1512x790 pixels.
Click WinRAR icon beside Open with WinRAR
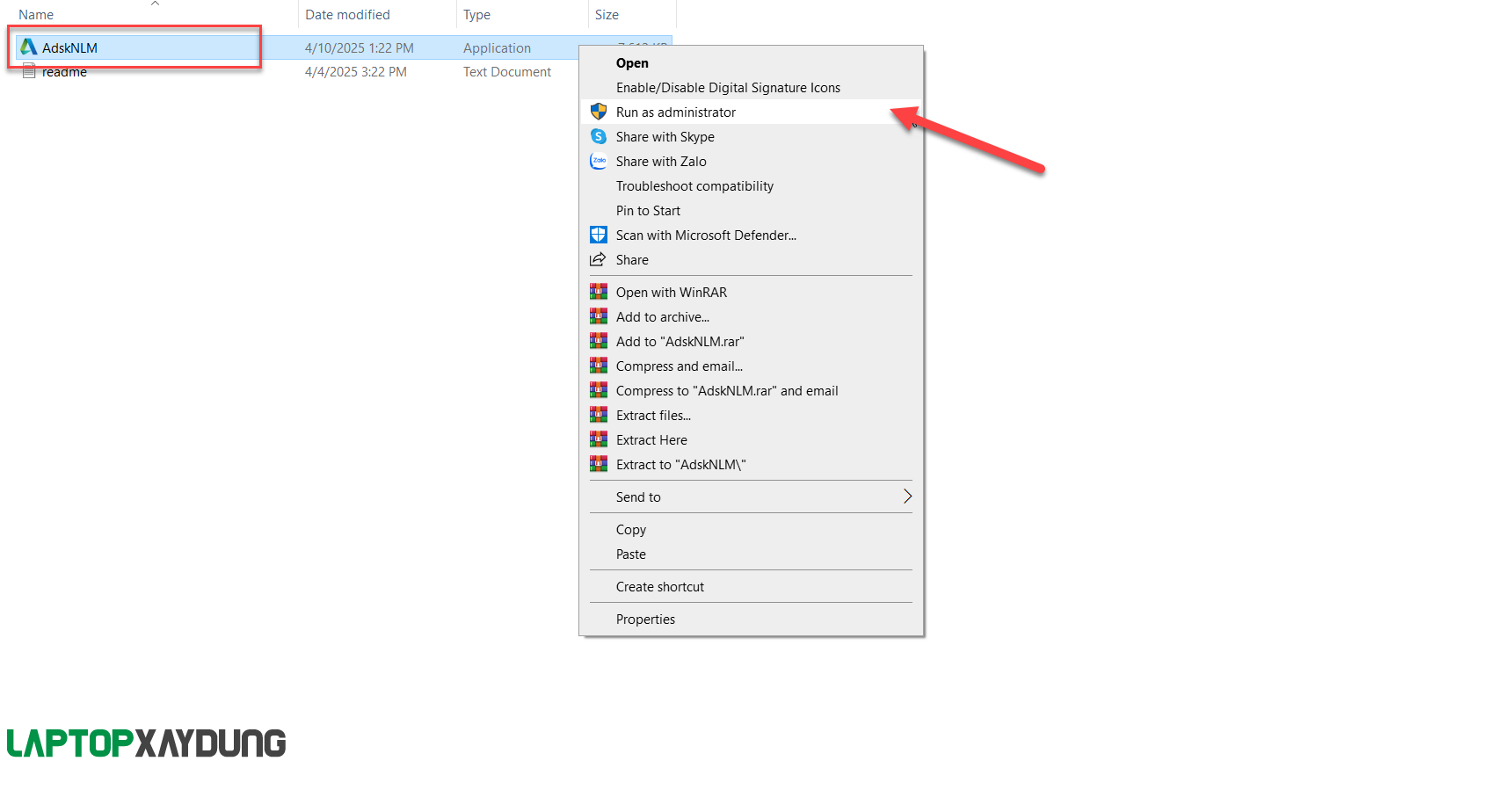tap(599, 292)
